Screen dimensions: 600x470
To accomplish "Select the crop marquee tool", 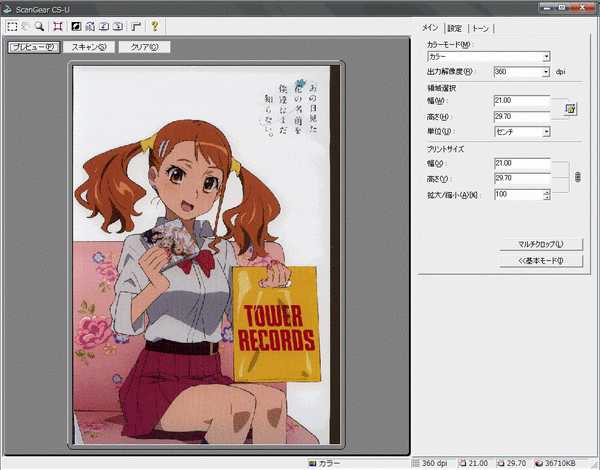I will coord(12,26).
